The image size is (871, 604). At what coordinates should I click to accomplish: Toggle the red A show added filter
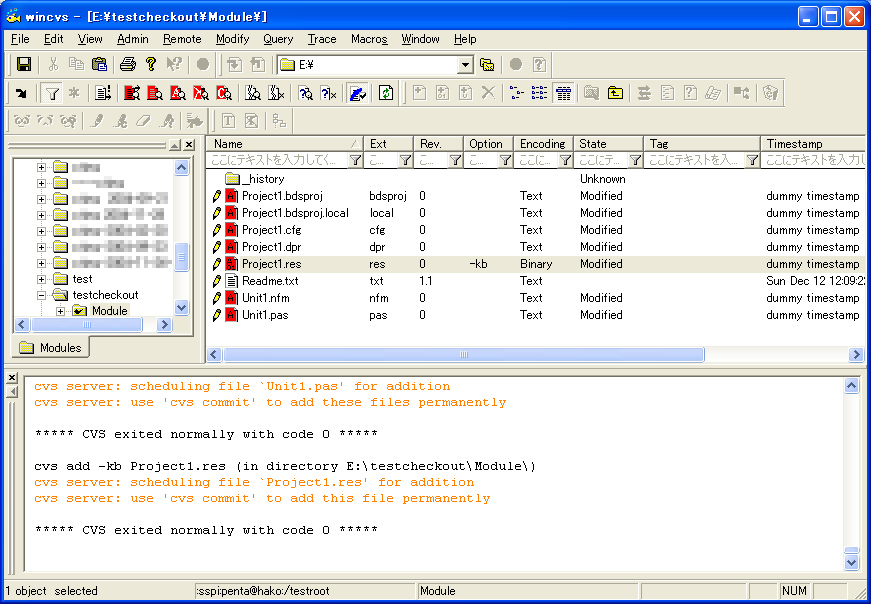point(178,93)
